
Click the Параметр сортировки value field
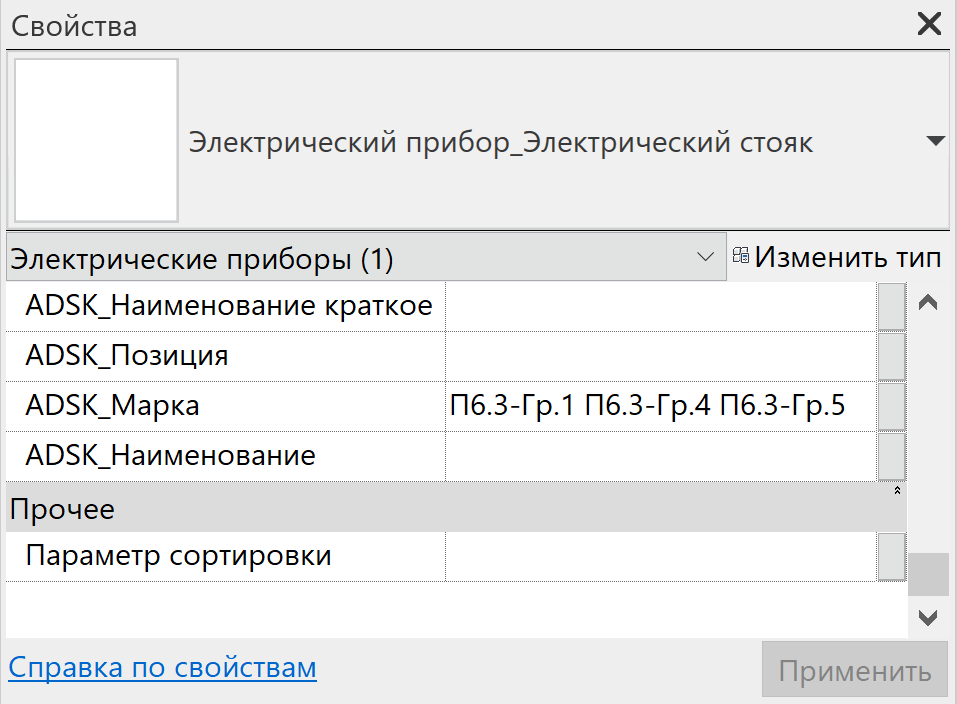pos(661,557)
